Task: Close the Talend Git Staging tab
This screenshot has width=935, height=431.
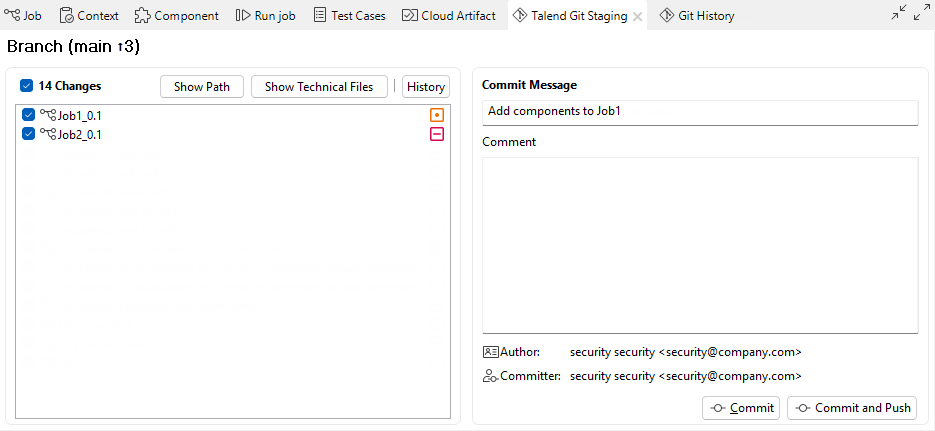Action: (638, 17)
